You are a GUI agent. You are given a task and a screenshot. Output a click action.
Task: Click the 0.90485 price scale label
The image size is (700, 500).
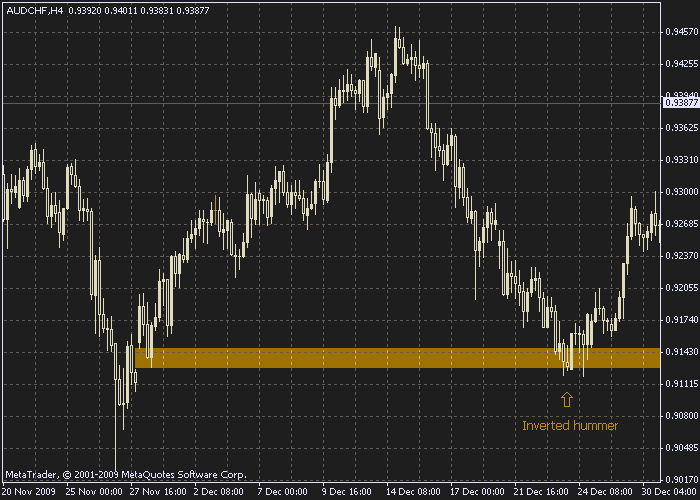[x=681, y=448]
